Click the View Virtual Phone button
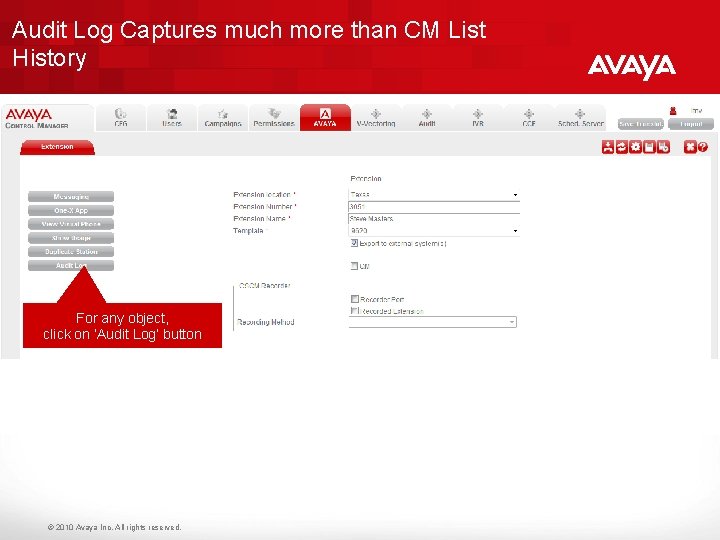720x540 pixels. point(71,224)
